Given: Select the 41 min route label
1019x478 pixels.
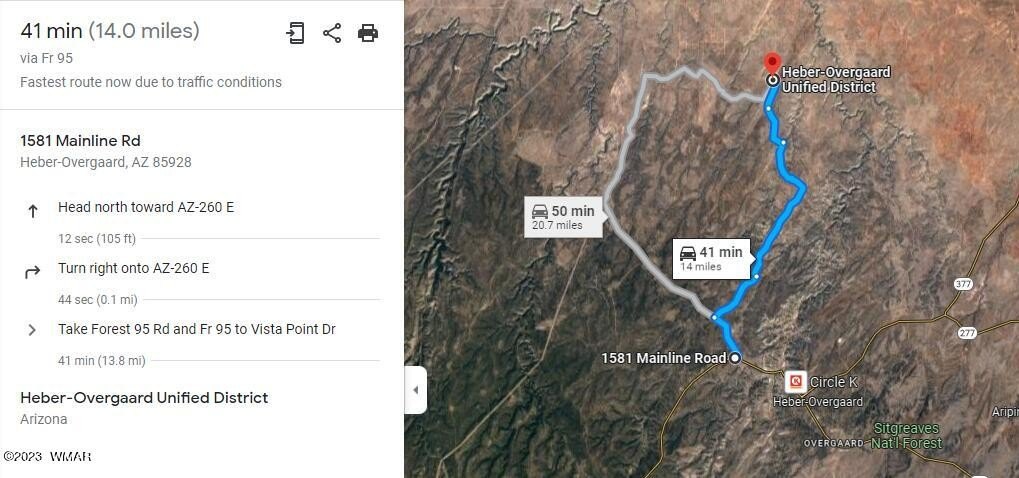Looking at the screenshot, I should (x=711, y=258).
